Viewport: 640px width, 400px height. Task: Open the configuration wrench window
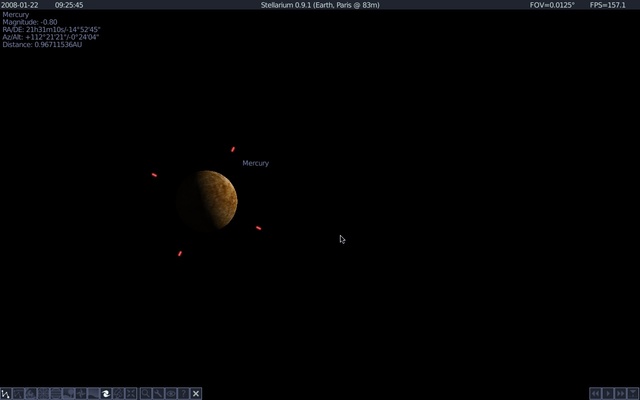coord(158,393)
